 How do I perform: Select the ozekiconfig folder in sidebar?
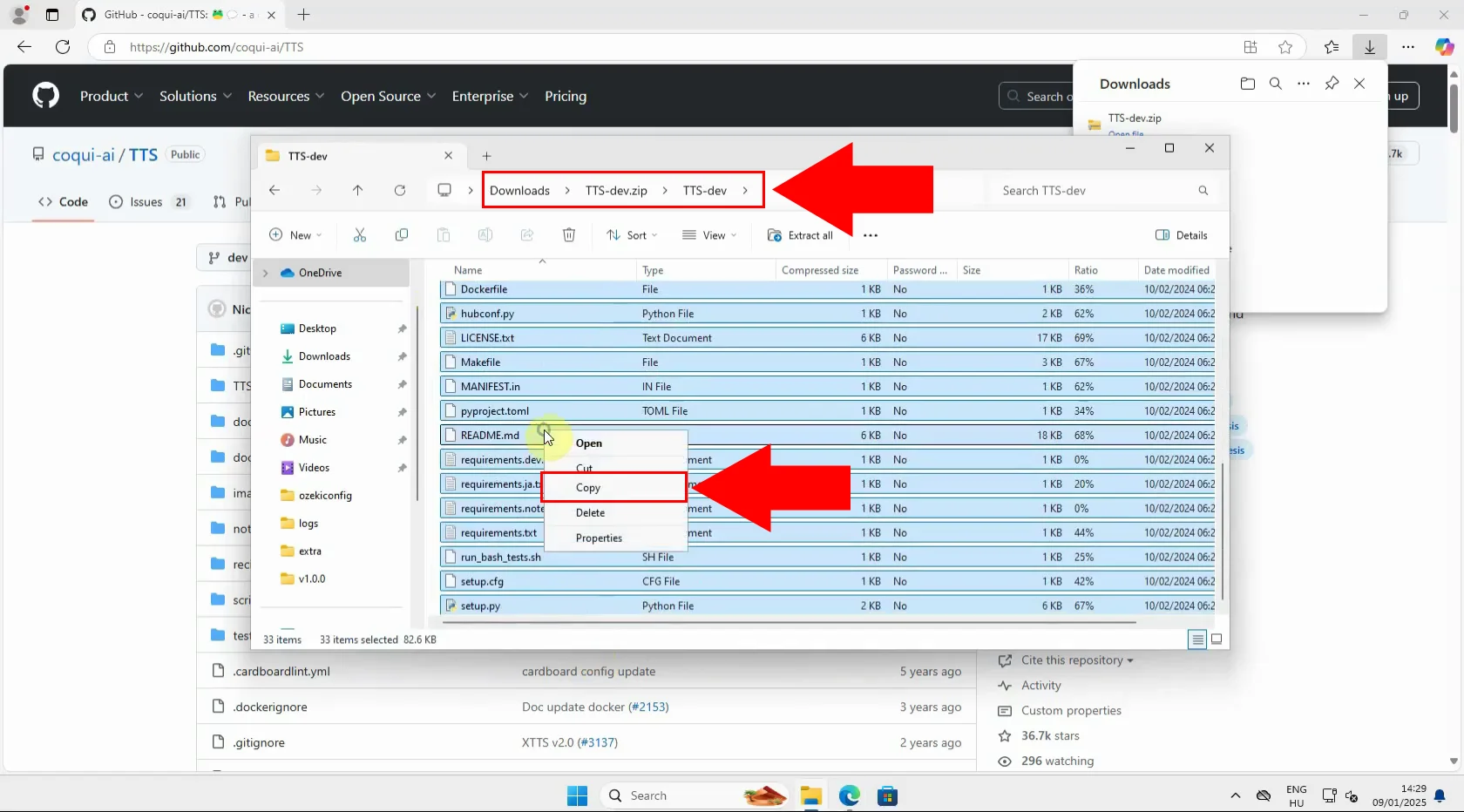click(x=325, y=496)
